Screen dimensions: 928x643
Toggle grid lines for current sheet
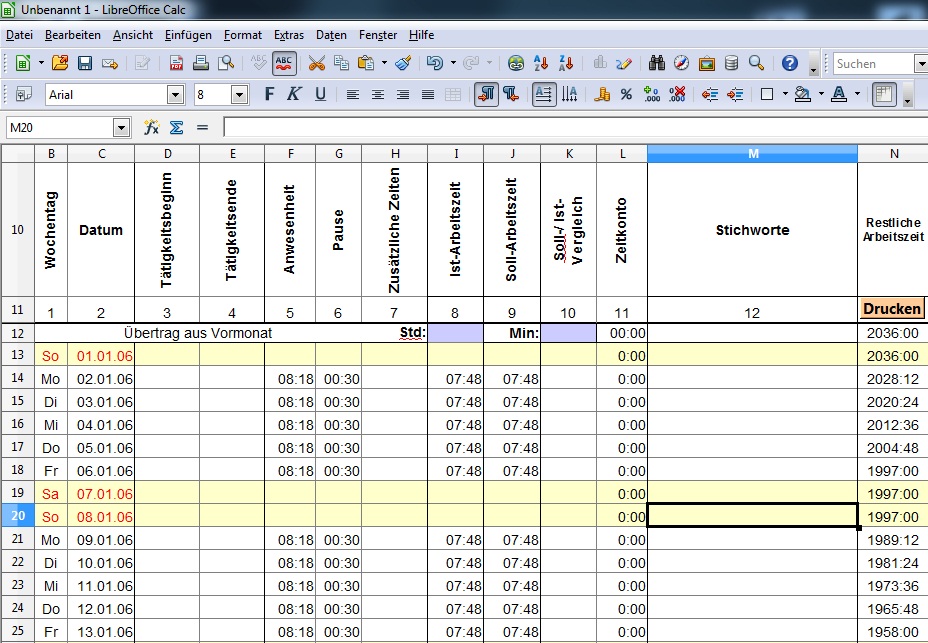pyautogui.click(x=884, y=94)
